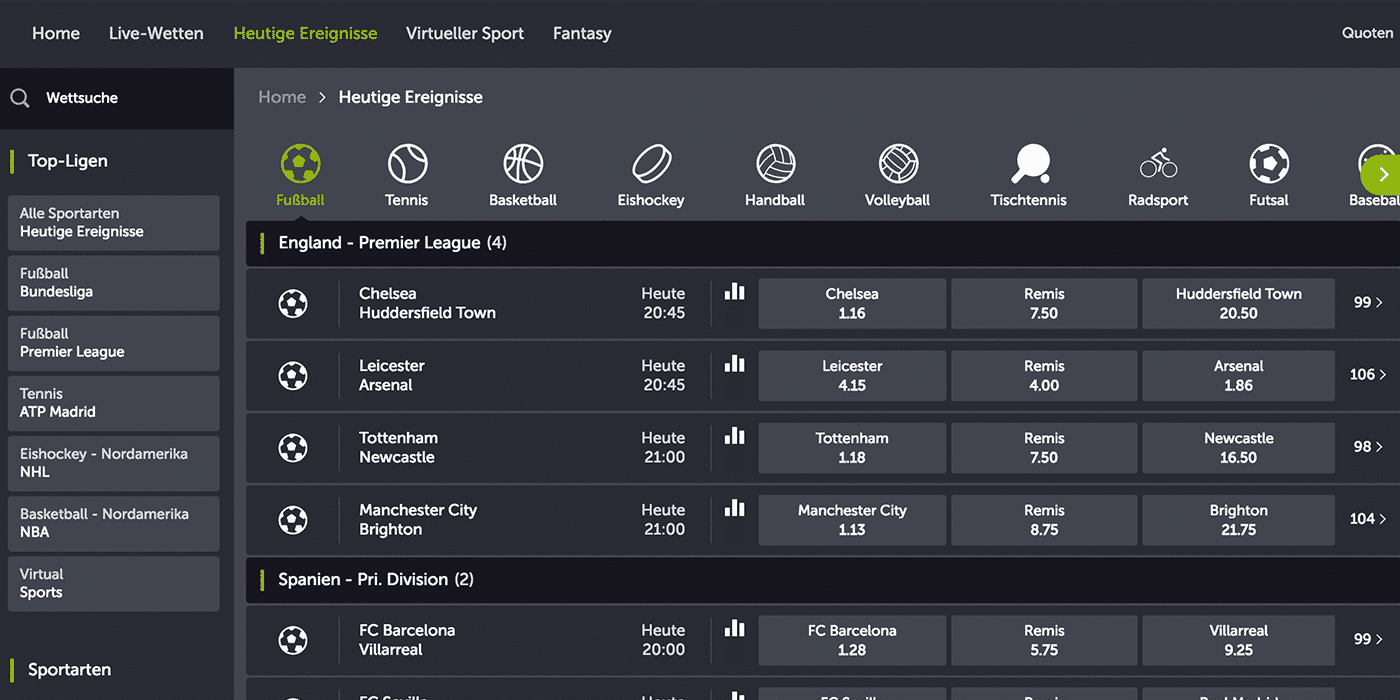Open the Manchester City vs Brighton match
1400x700 pixels.
418,519
